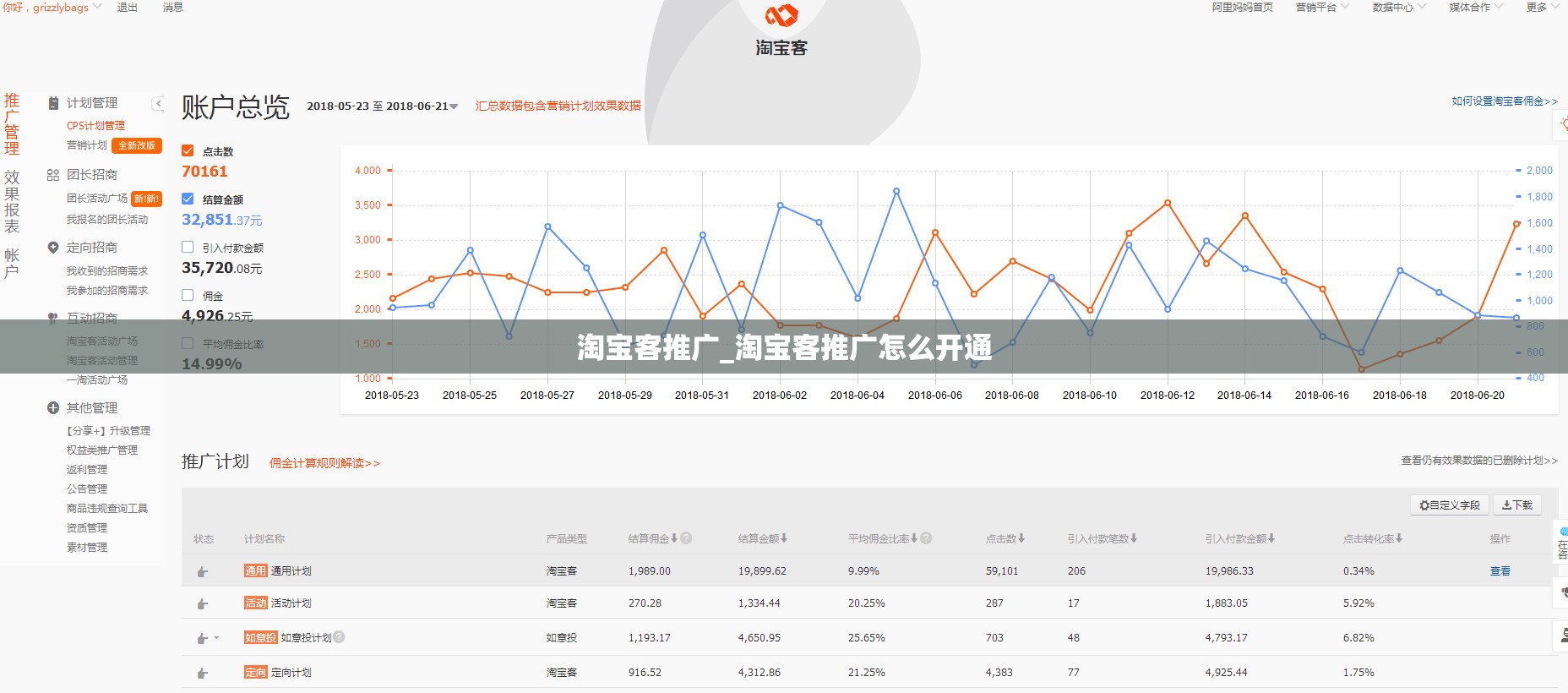Click 查看 in the 通用计划 row
The image size is (1568, 693).
[x=1500, y=571]
